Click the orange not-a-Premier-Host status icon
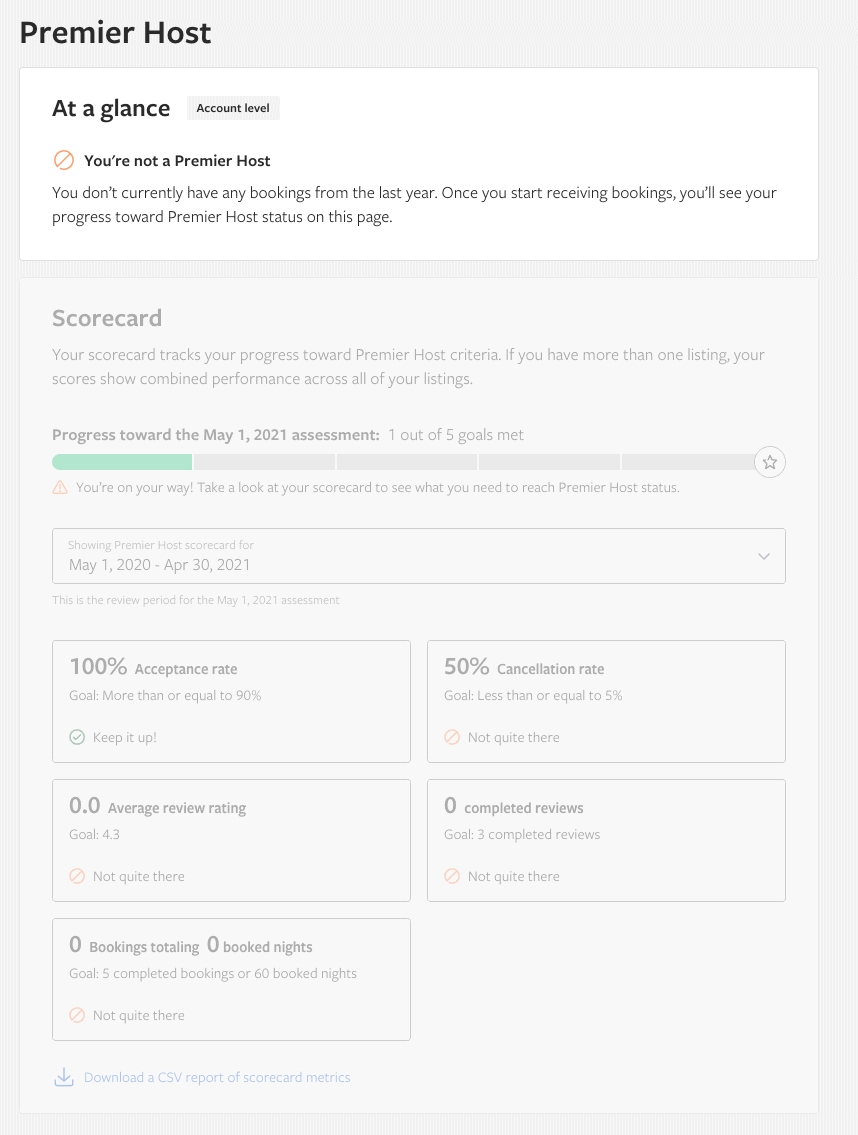Viewport: 858px width, 1135px height. pos(64,160)
